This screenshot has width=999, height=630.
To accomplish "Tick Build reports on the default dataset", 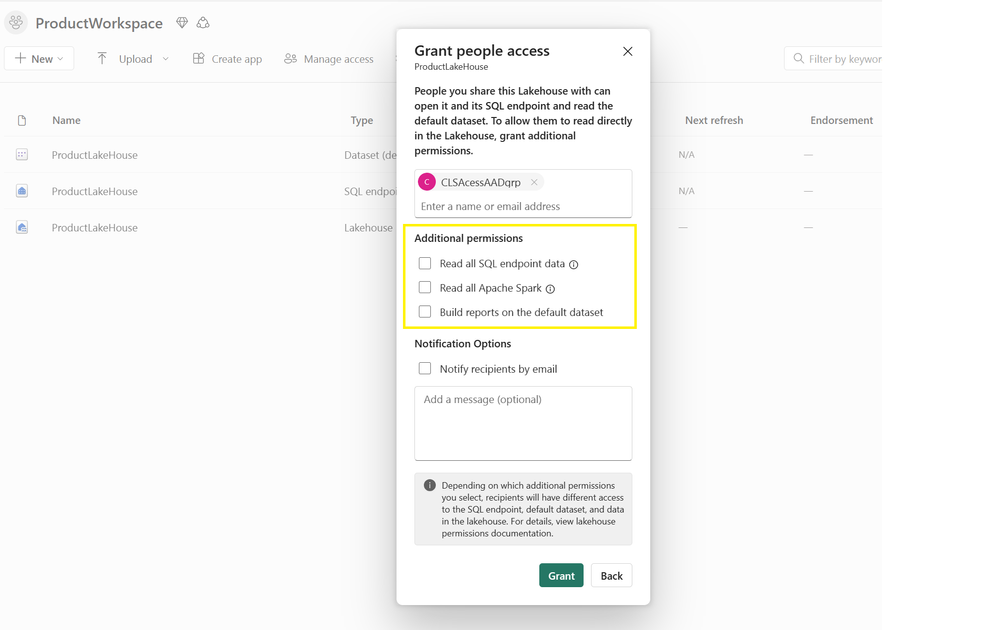I will point(425,311).
